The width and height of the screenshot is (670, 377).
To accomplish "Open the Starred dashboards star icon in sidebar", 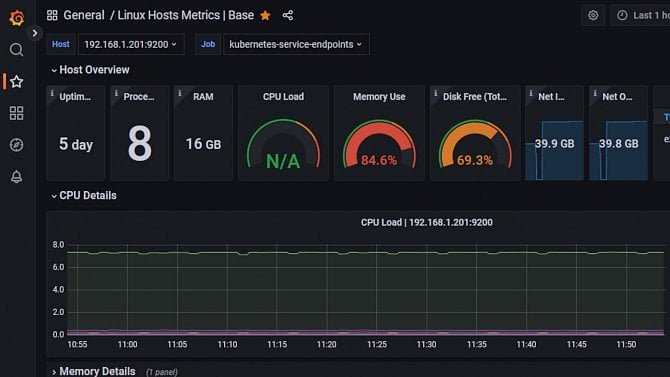I will [x=16, y=81].
